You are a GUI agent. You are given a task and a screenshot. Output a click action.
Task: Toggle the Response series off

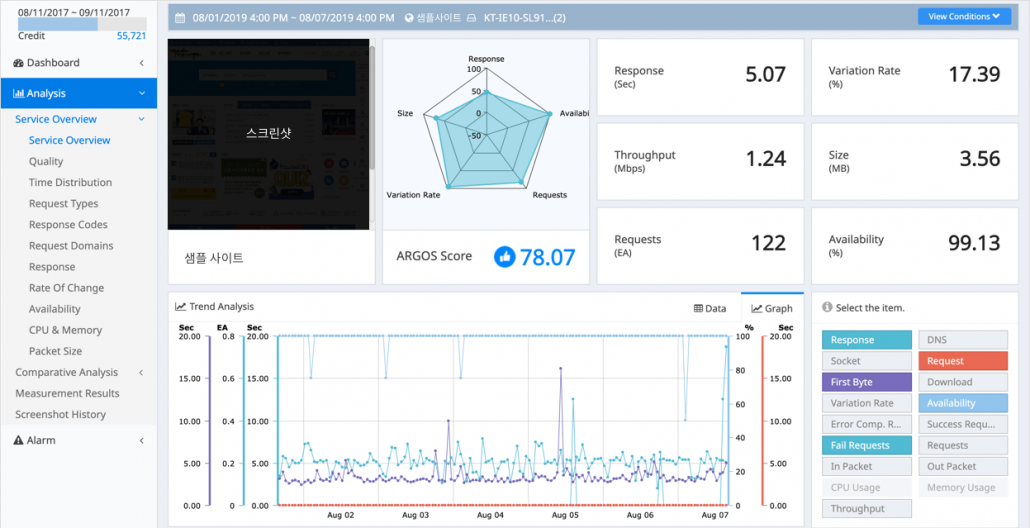(x=866, y=340)
